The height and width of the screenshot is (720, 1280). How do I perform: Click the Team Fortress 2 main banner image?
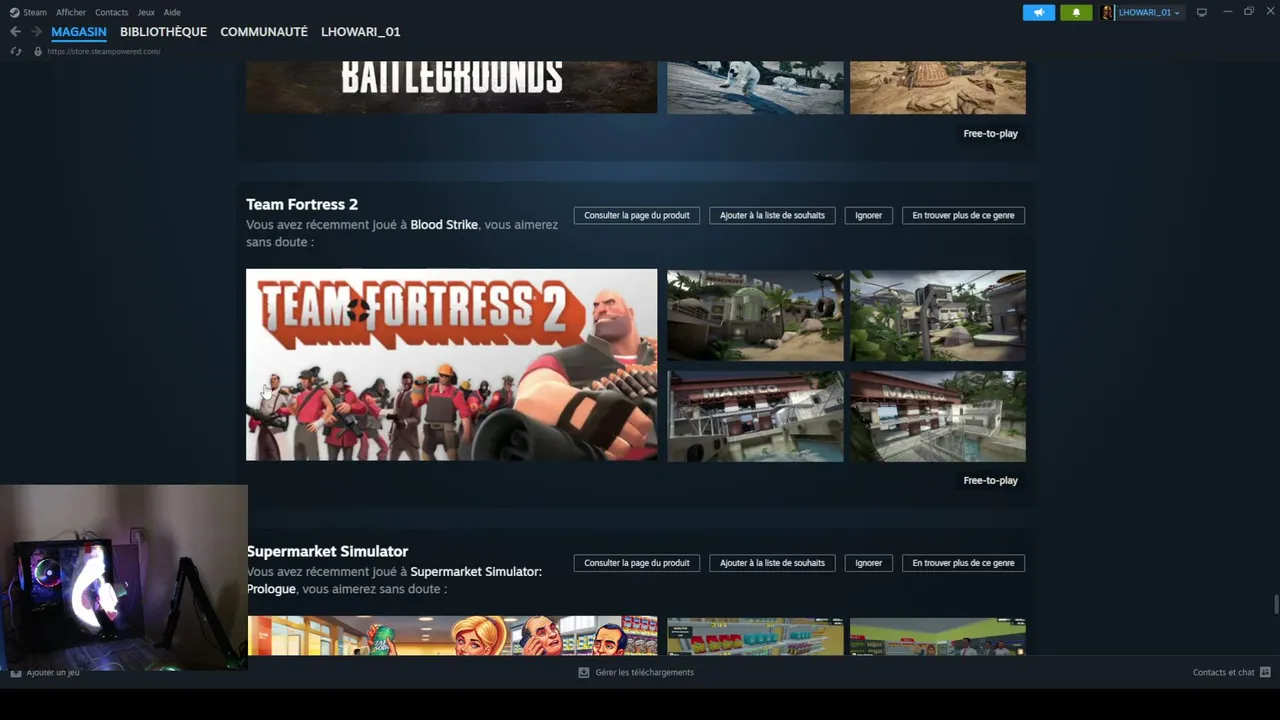click(452, 365)
